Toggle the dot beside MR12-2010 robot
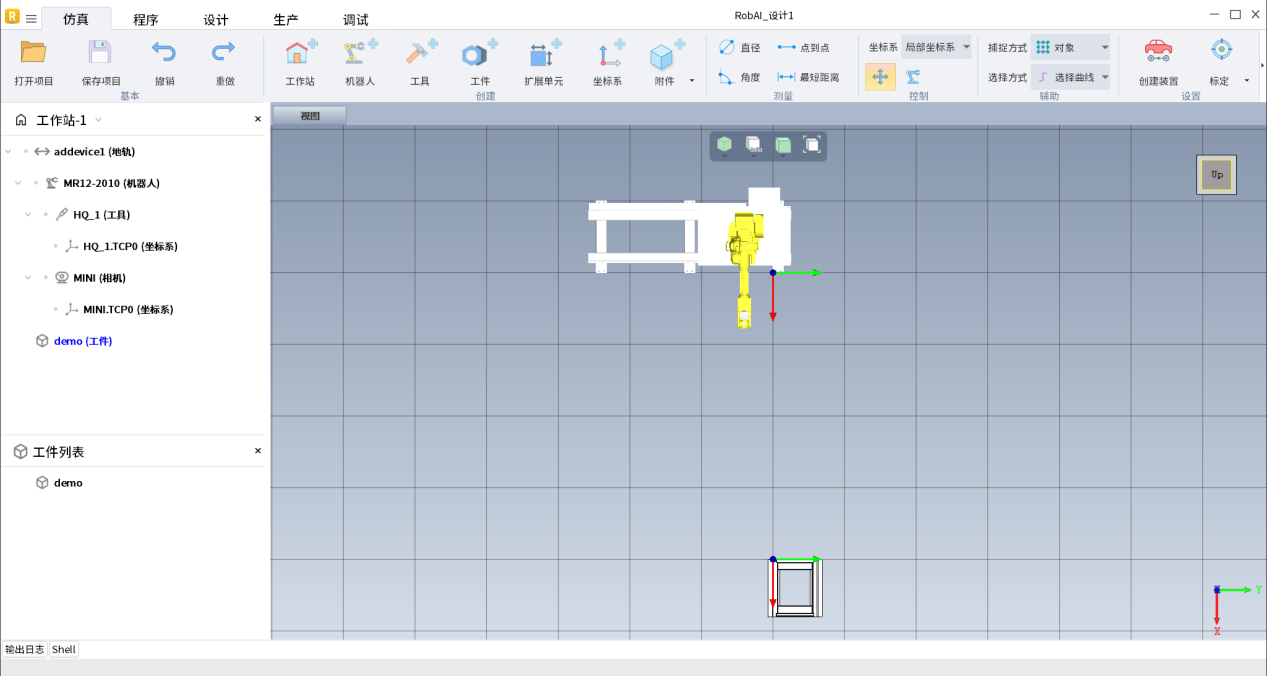1267x676 pixels. (x=35, y=183)
